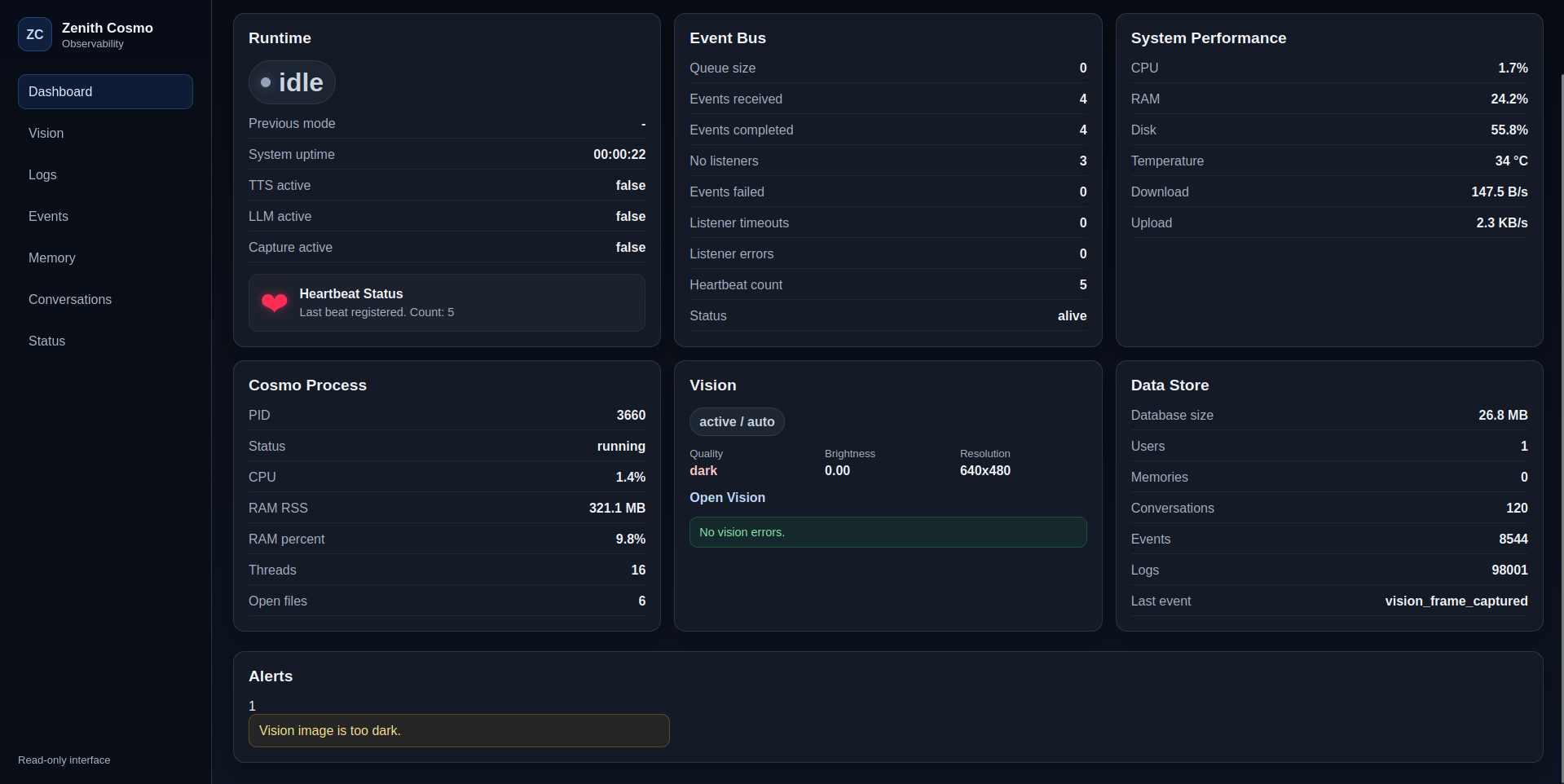Click the System uptime value 00:00:22

[619, 154]
